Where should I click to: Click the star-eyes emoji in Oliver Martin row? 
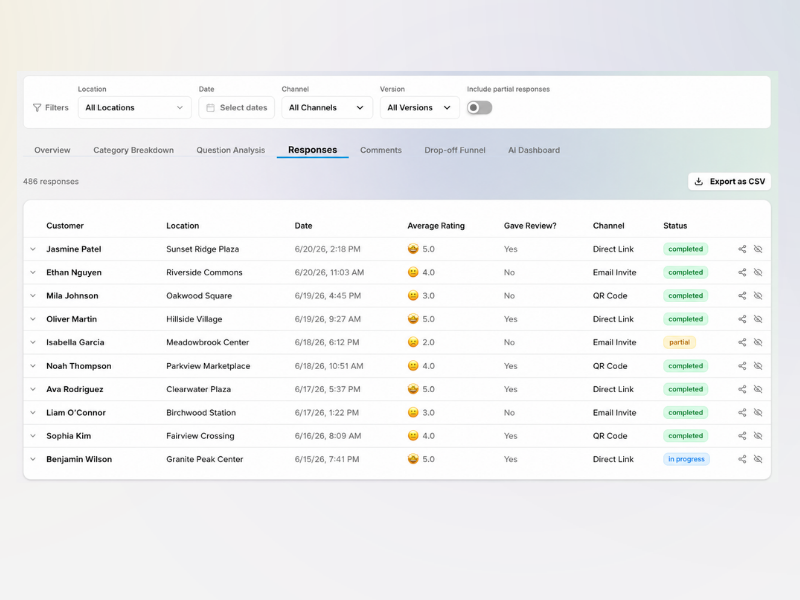pos(413,319)
